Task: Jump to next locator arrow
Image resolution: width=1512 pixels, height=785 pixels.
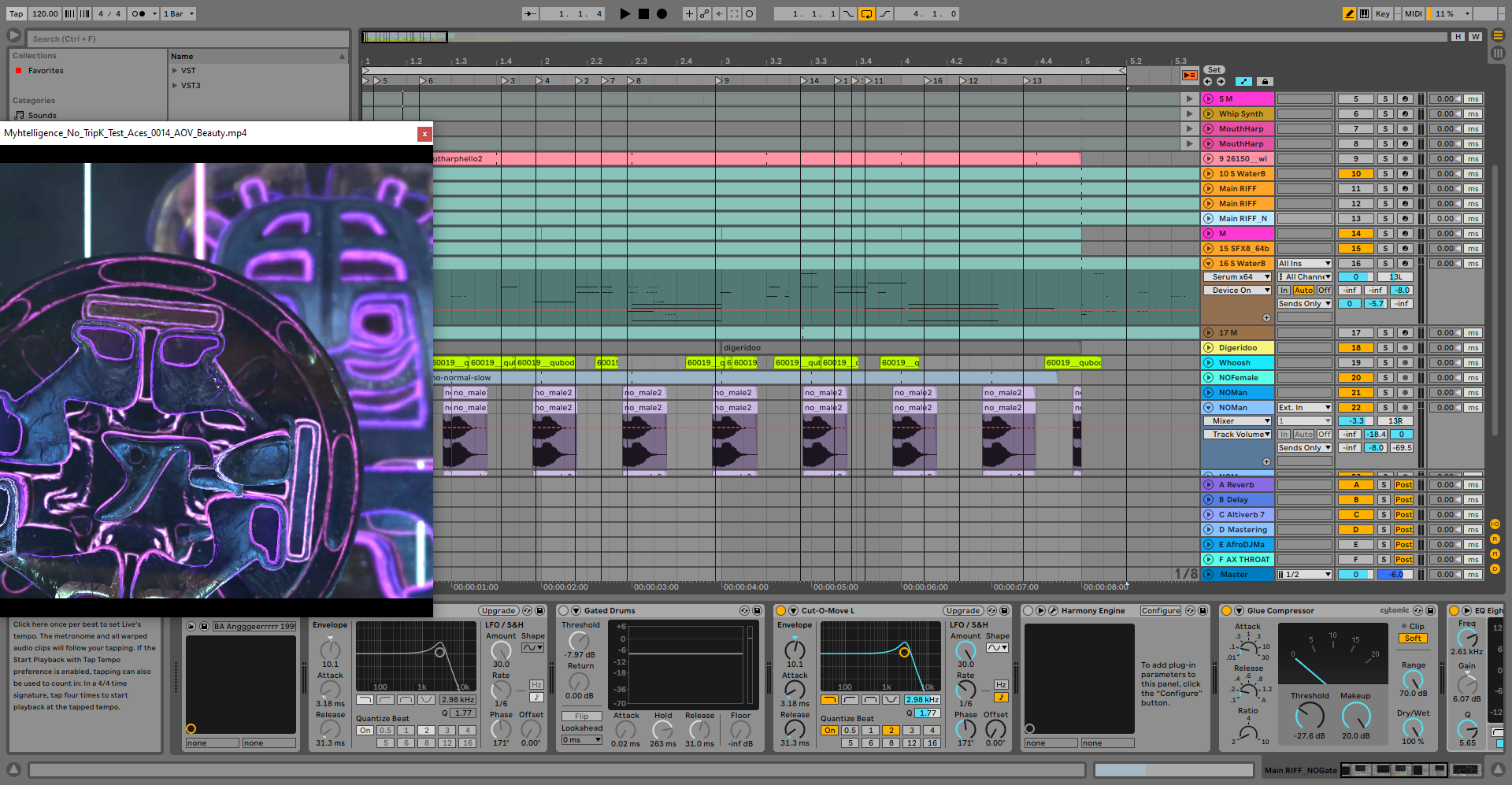Action: click(x=1221, y=81)
